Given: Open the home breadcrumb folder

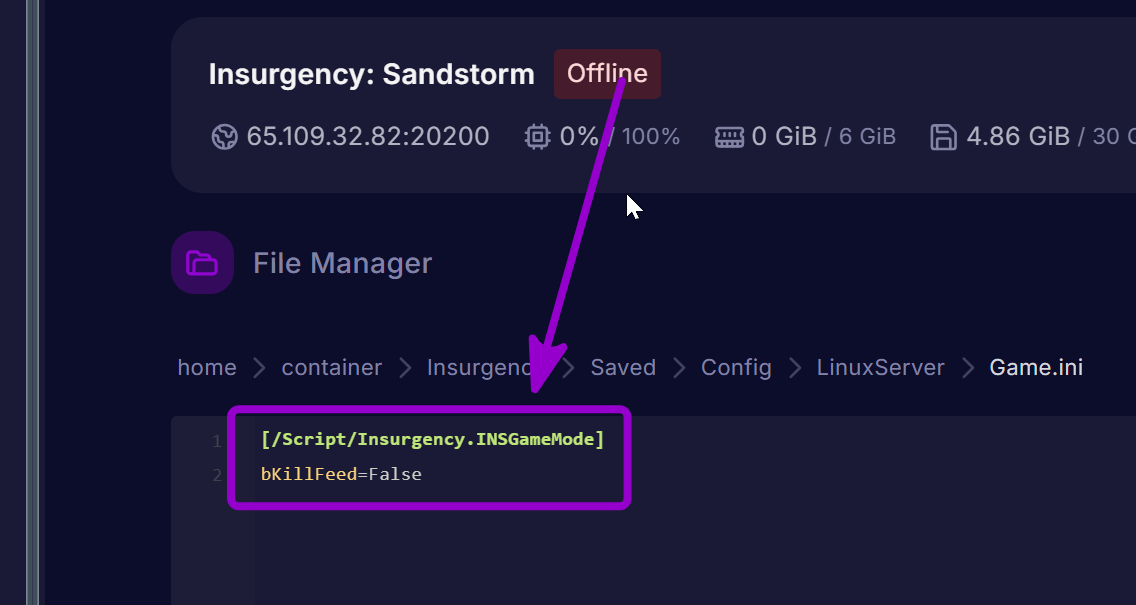Looking at the screenshot, I should pos(207,367).
